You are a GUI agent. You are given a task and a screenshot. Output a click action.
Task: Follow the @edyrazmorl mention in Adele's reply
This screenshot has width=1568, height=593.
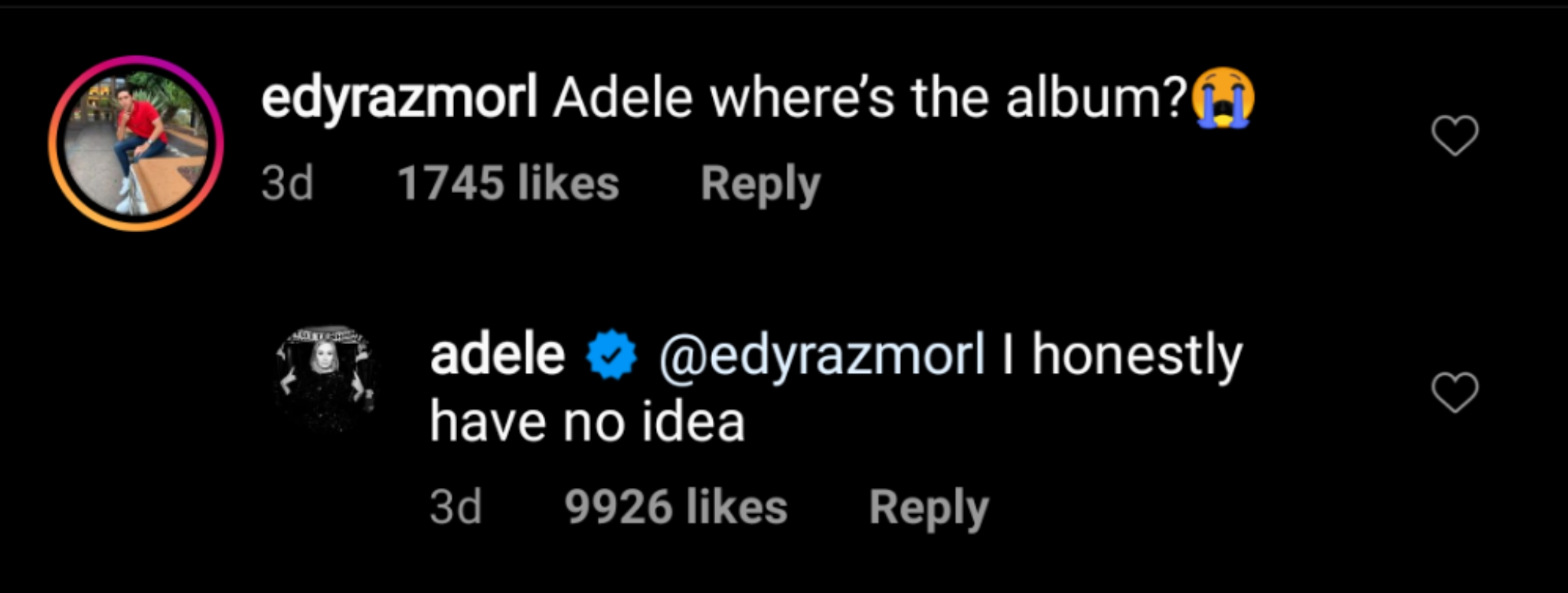821,355
